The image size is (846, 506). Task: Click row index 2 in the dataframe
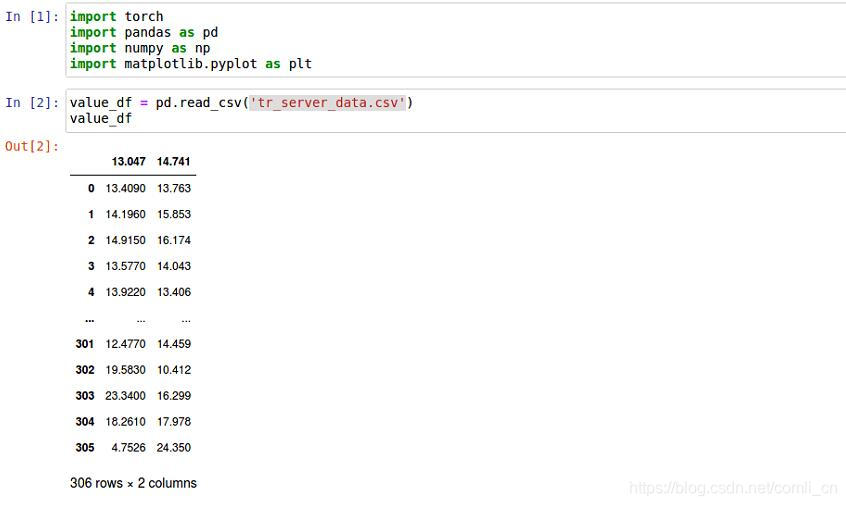tap(91, 240)
